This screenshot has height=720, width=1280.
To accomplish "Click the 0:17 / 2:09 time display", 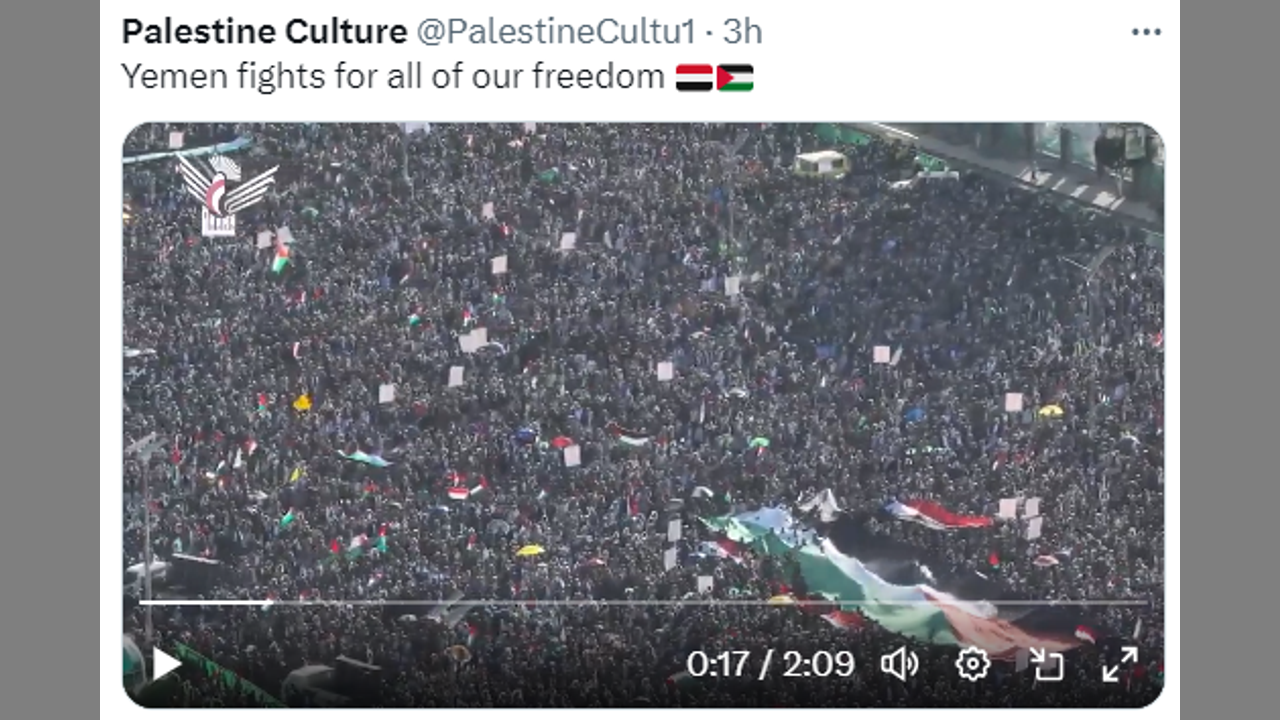I will pos(770,663).
